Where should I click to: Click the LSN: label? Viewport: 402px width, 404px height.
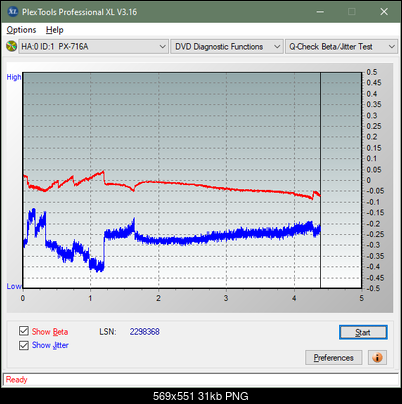[108, 332]
